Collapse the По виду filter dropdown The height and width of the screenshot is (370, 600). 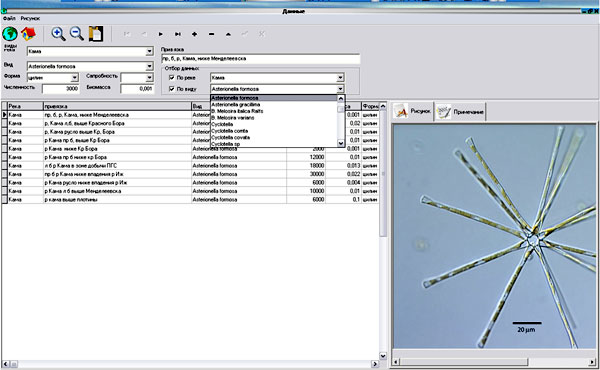(340, 89)
